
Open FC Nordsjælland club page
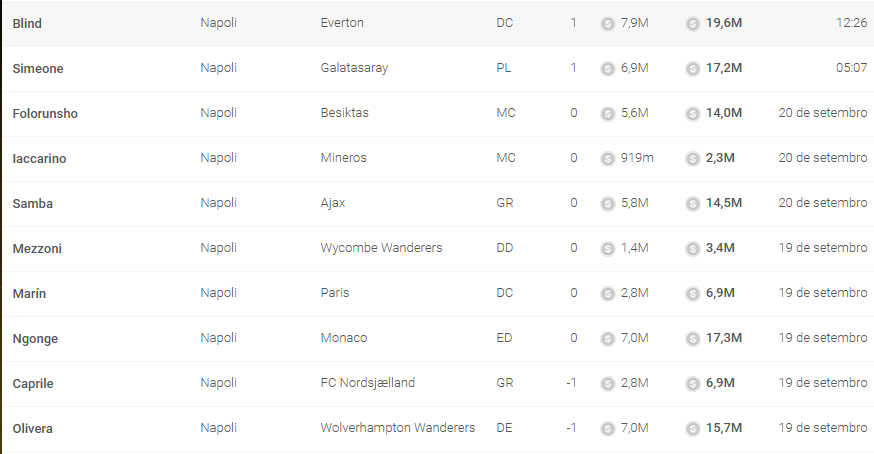pyautogui.click(x=368, y=383)
